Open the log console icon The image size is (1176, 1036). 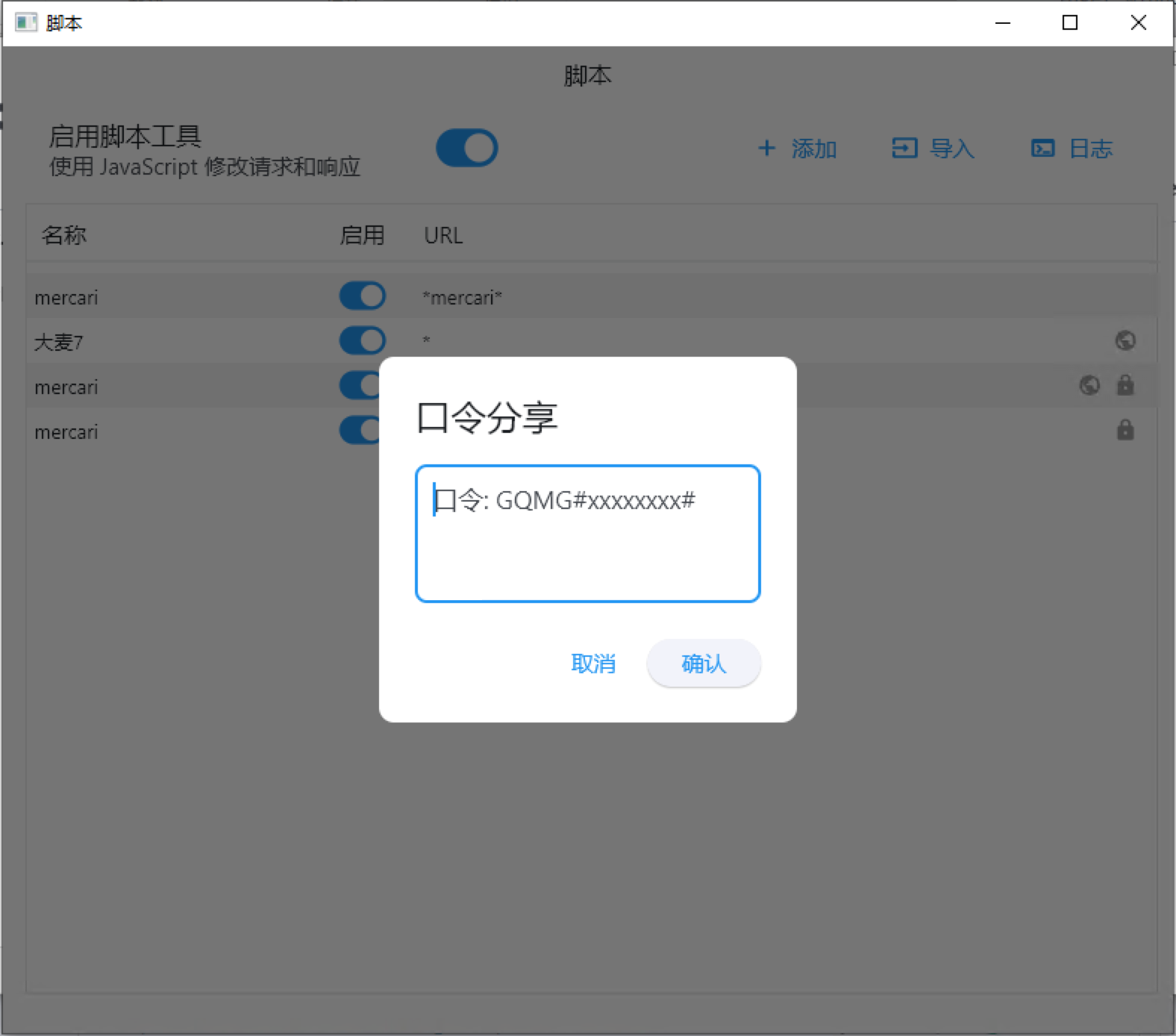[1042, 148]
